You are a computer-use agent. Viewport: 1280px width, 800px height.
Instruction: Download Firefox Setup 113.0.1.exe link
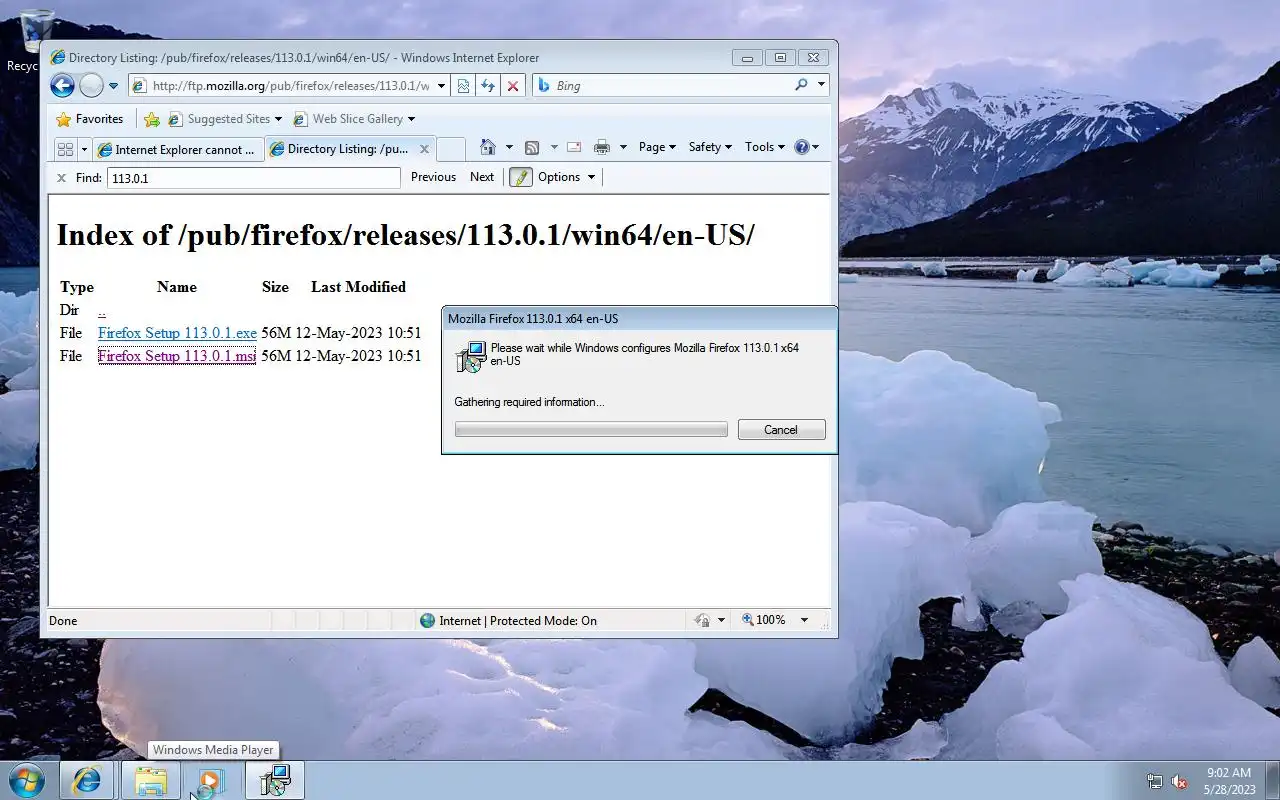point(177,333)
